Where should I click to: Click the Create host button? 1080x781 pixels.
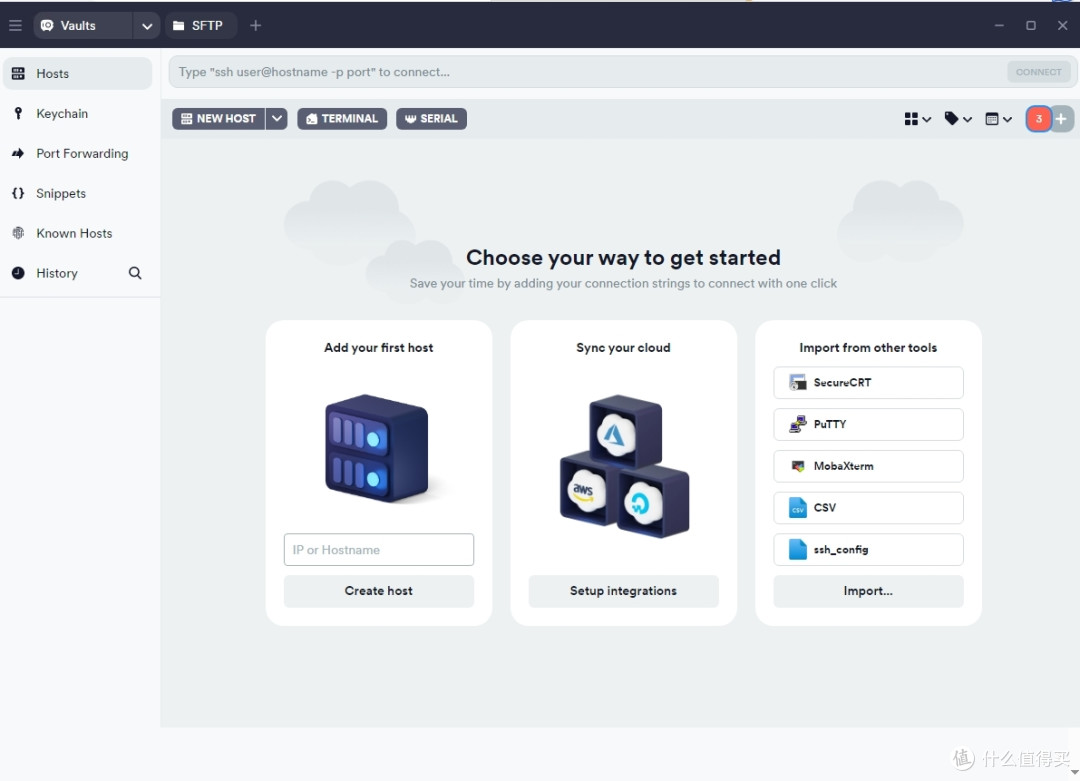[x=379, y=591]
